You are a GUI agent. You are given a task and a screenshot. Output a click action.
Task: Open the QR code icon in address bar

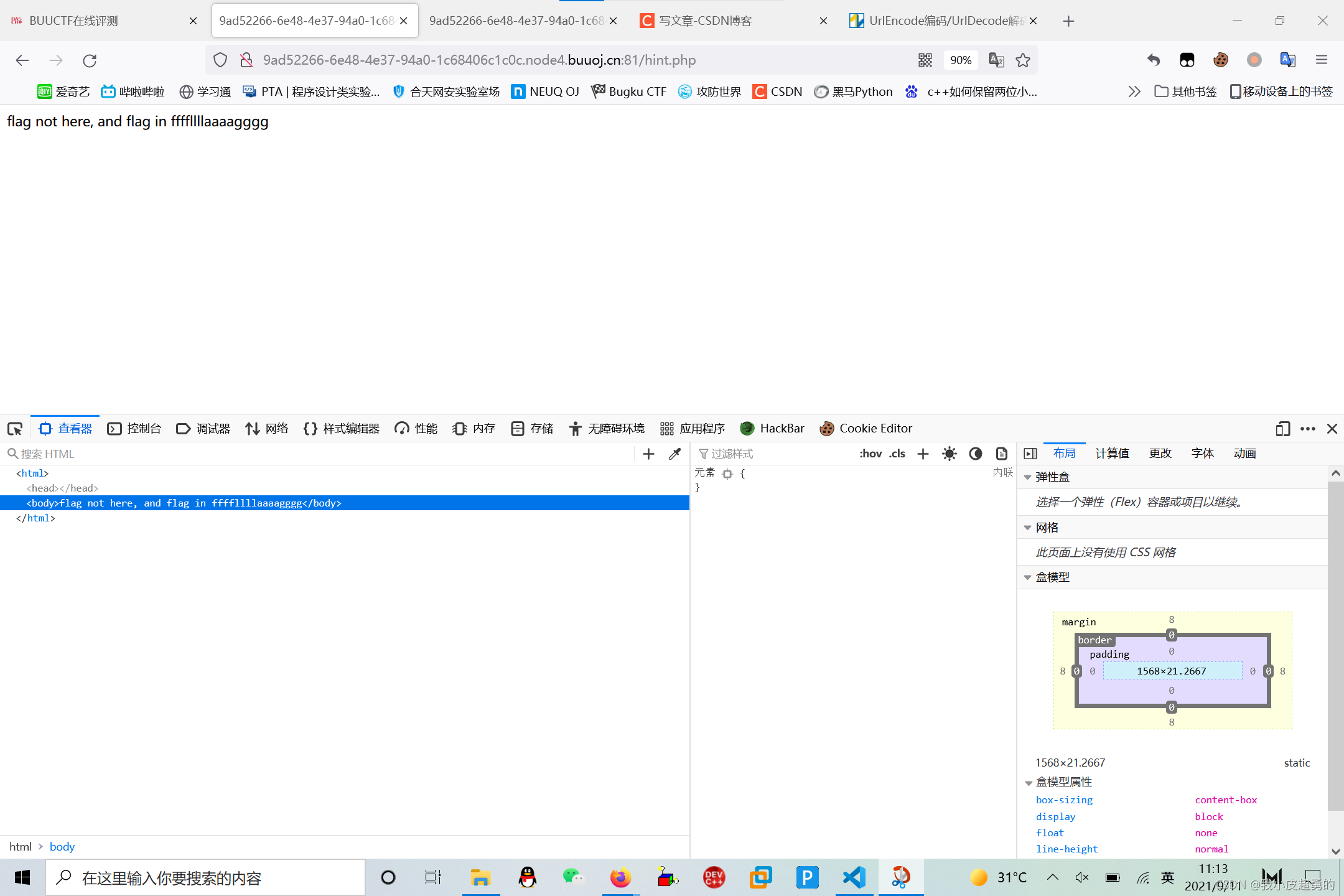point(925,60)
